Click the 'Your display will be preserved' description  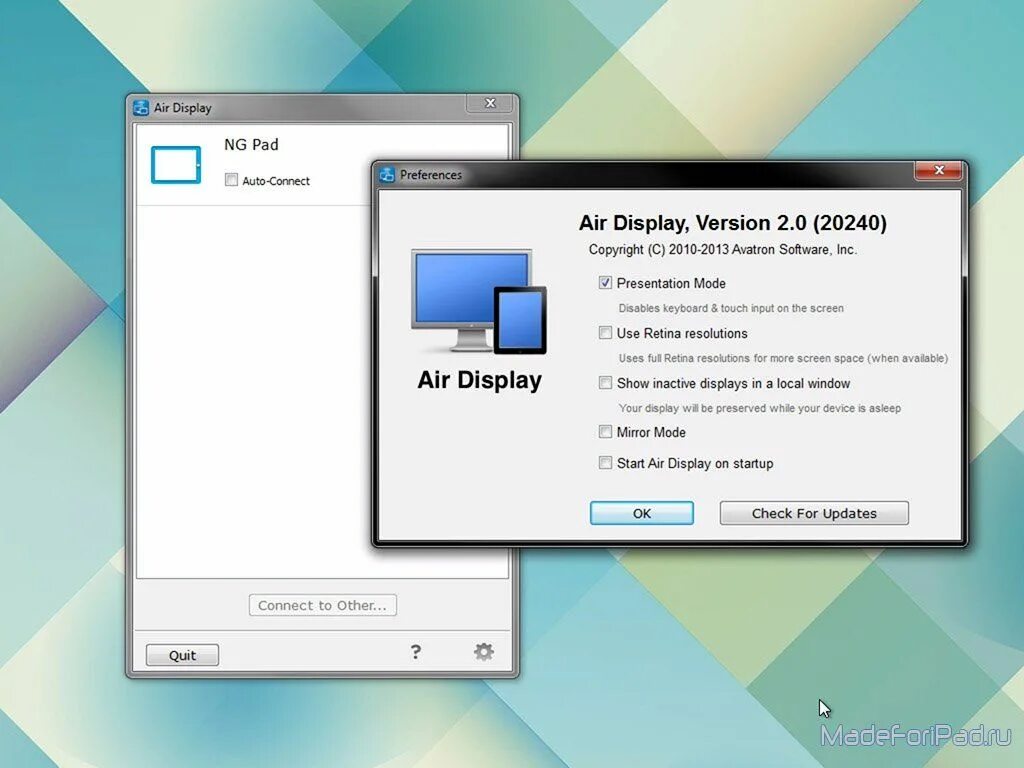[x=760, y=408]
